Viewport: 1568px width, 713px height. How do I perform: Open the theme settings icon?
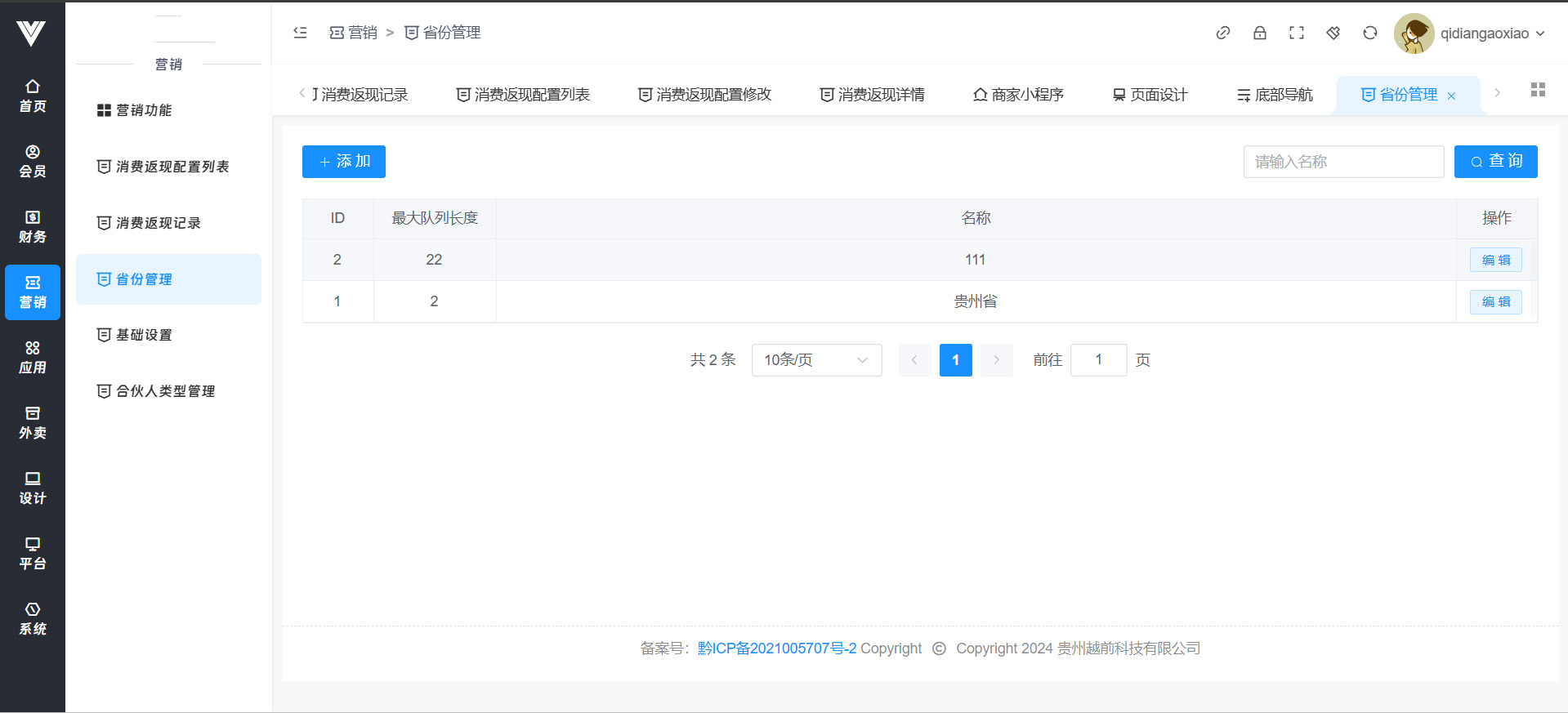coord(1333,33)
